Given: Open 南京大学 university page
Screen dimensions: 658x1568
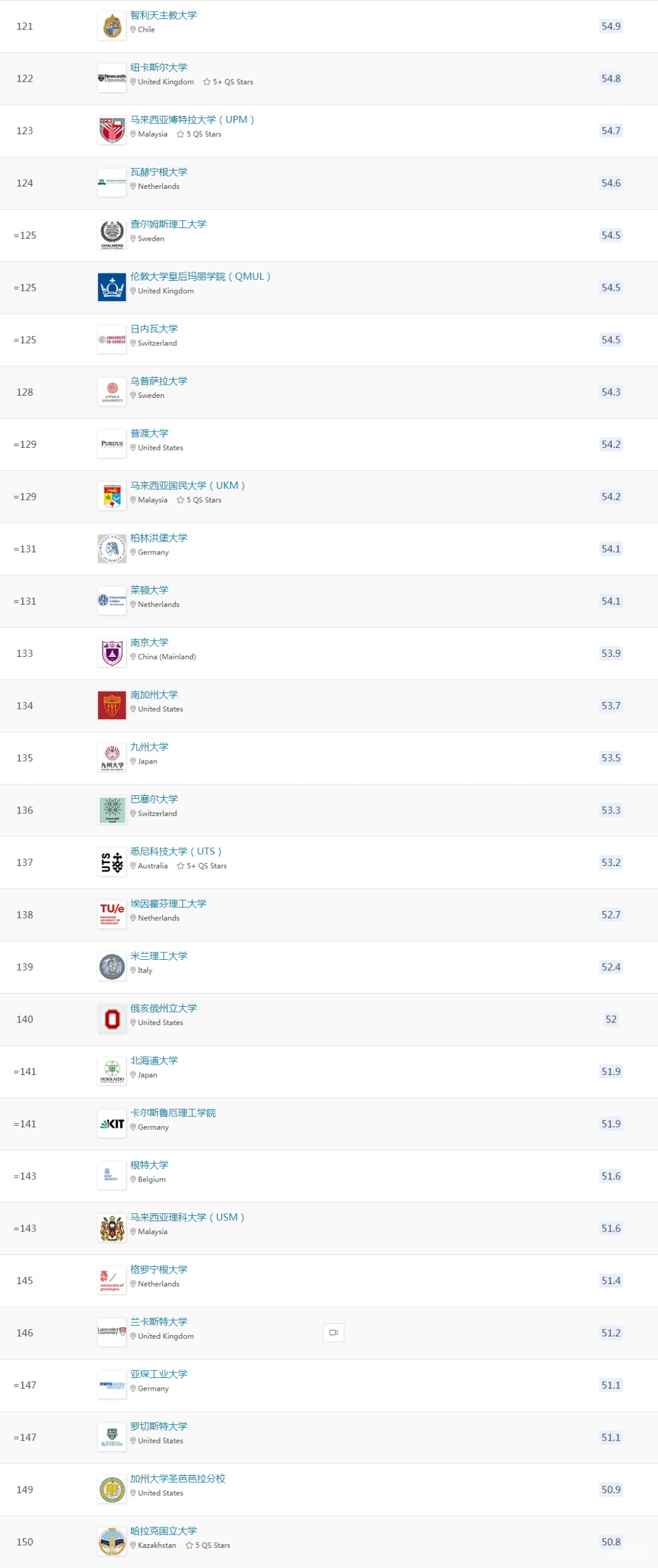Looking at the screenshot, I should coord(149,642).
